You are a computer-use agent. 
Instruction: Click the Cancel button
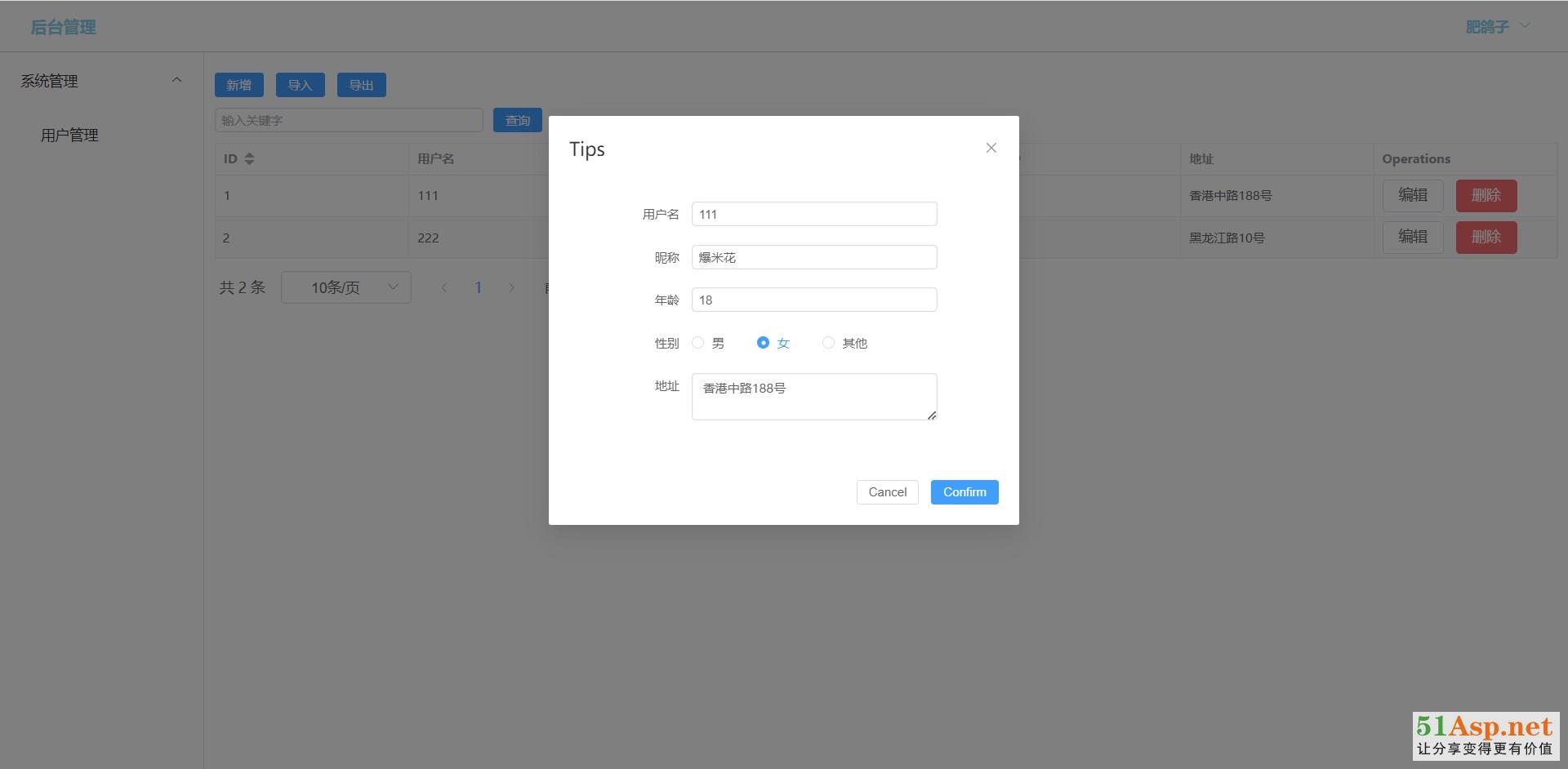point(887,492)
